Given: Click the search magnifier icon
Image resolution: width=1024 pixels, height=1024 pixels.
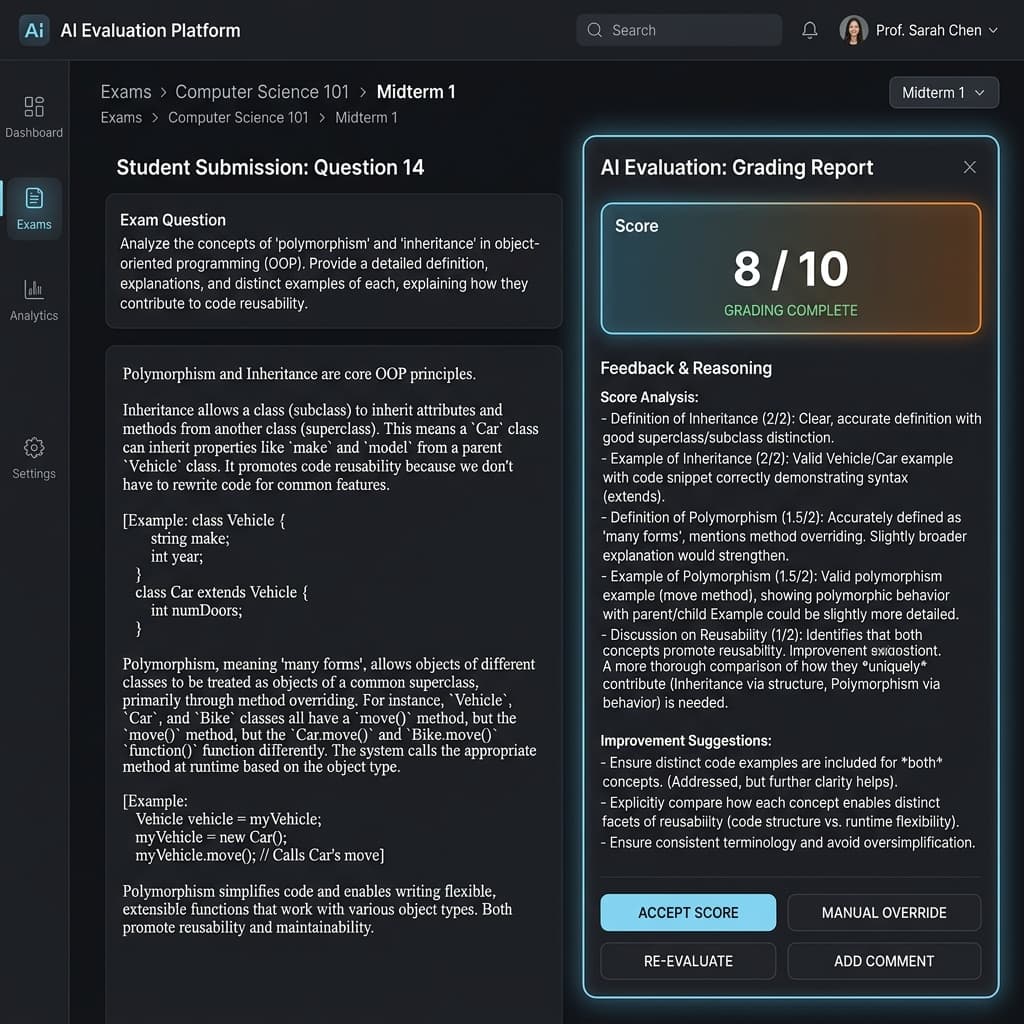Looking at the screenshot, I should click(x=594, y=30).
